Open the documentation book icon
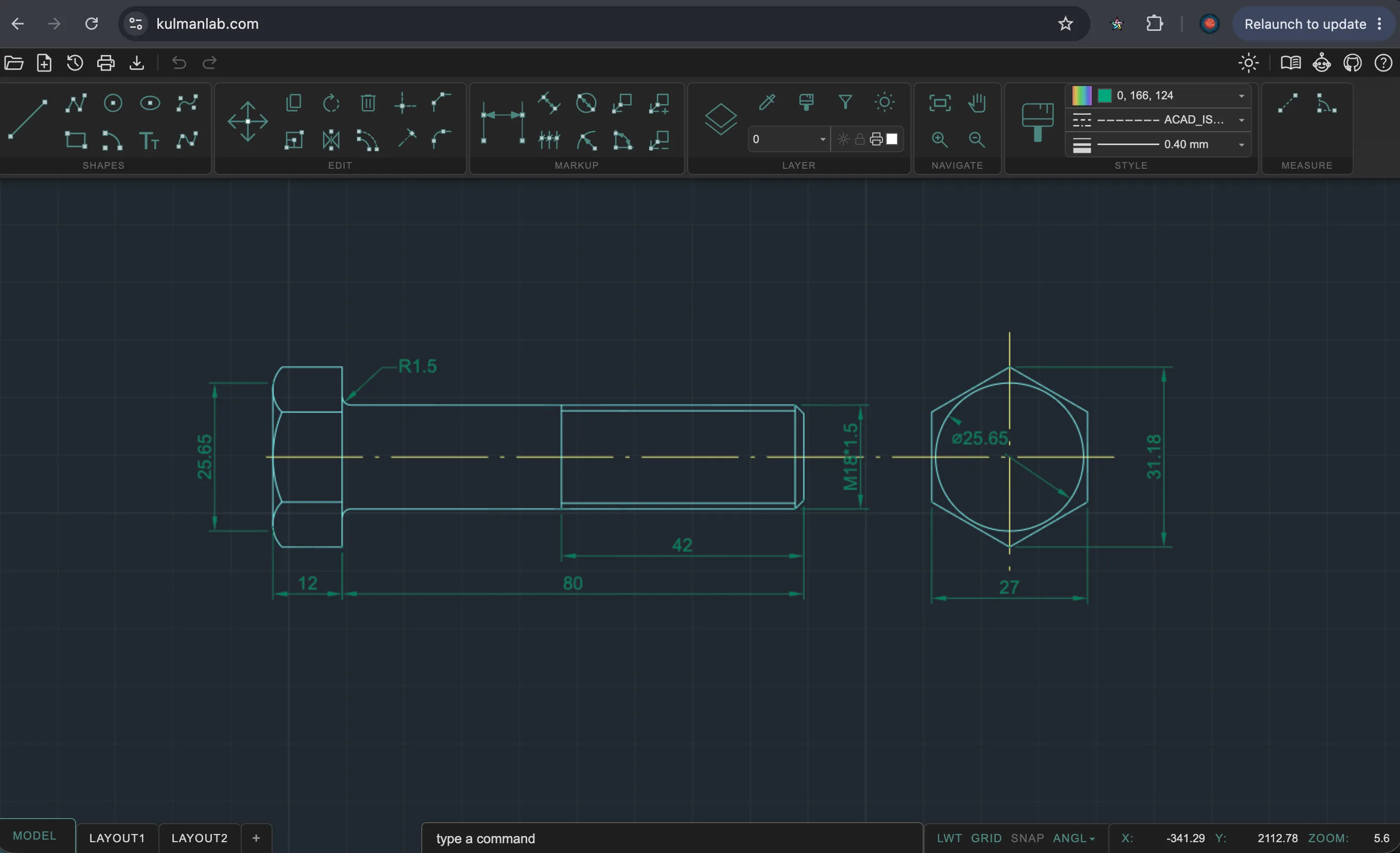The width and height of the screenshot is (1400, 853). (1291, 63)
